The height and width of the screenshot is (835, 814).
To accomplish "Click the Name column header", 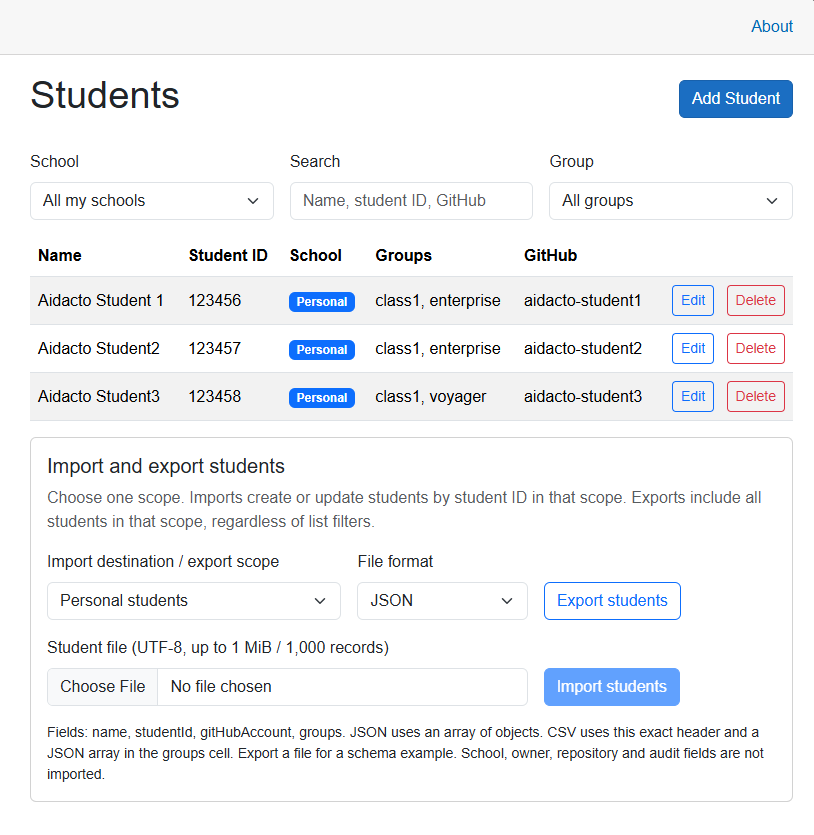I will coord(60,256).
